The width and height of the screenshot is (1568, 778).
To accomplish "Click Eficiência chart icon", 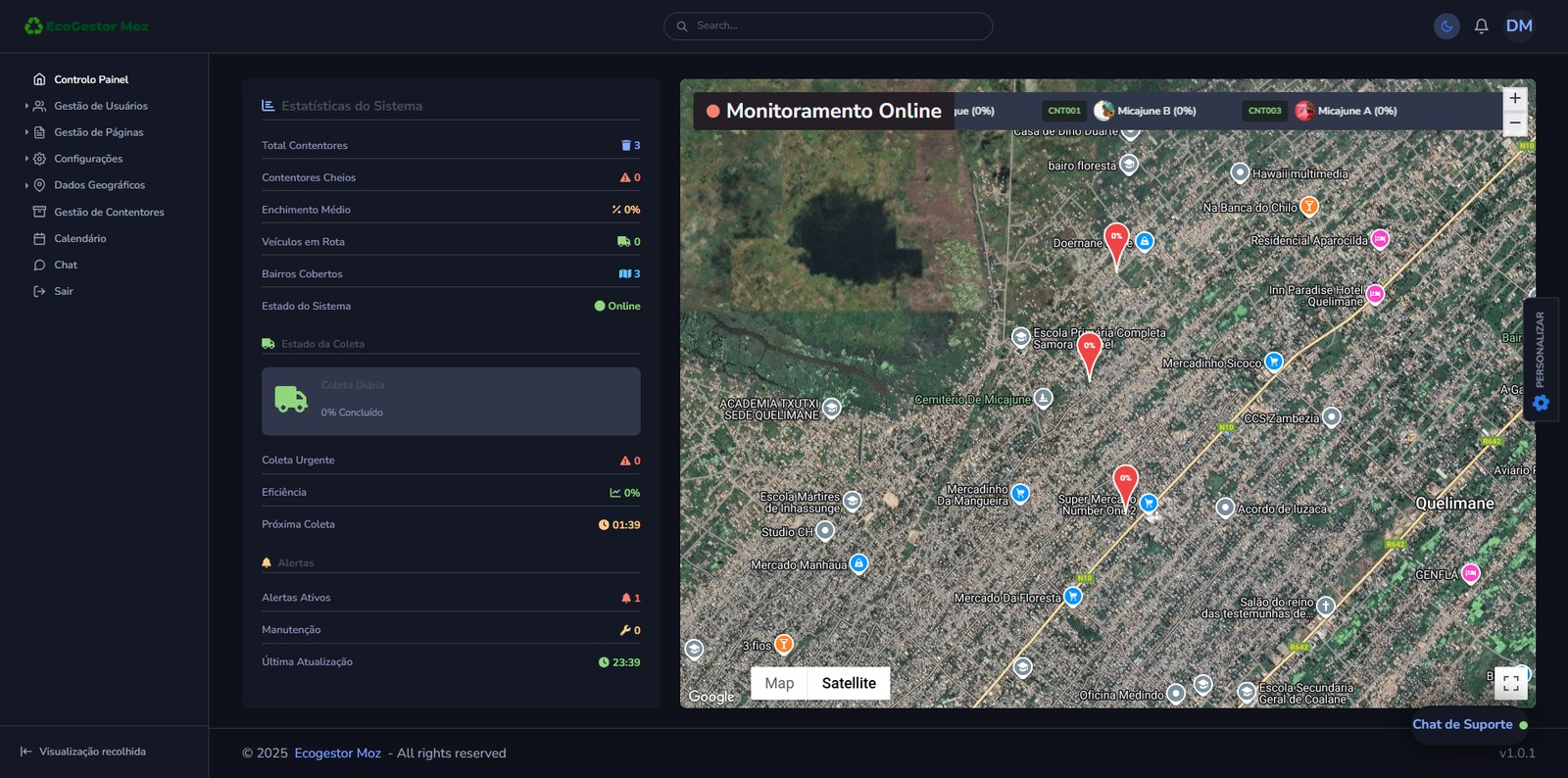I will 615,493.
